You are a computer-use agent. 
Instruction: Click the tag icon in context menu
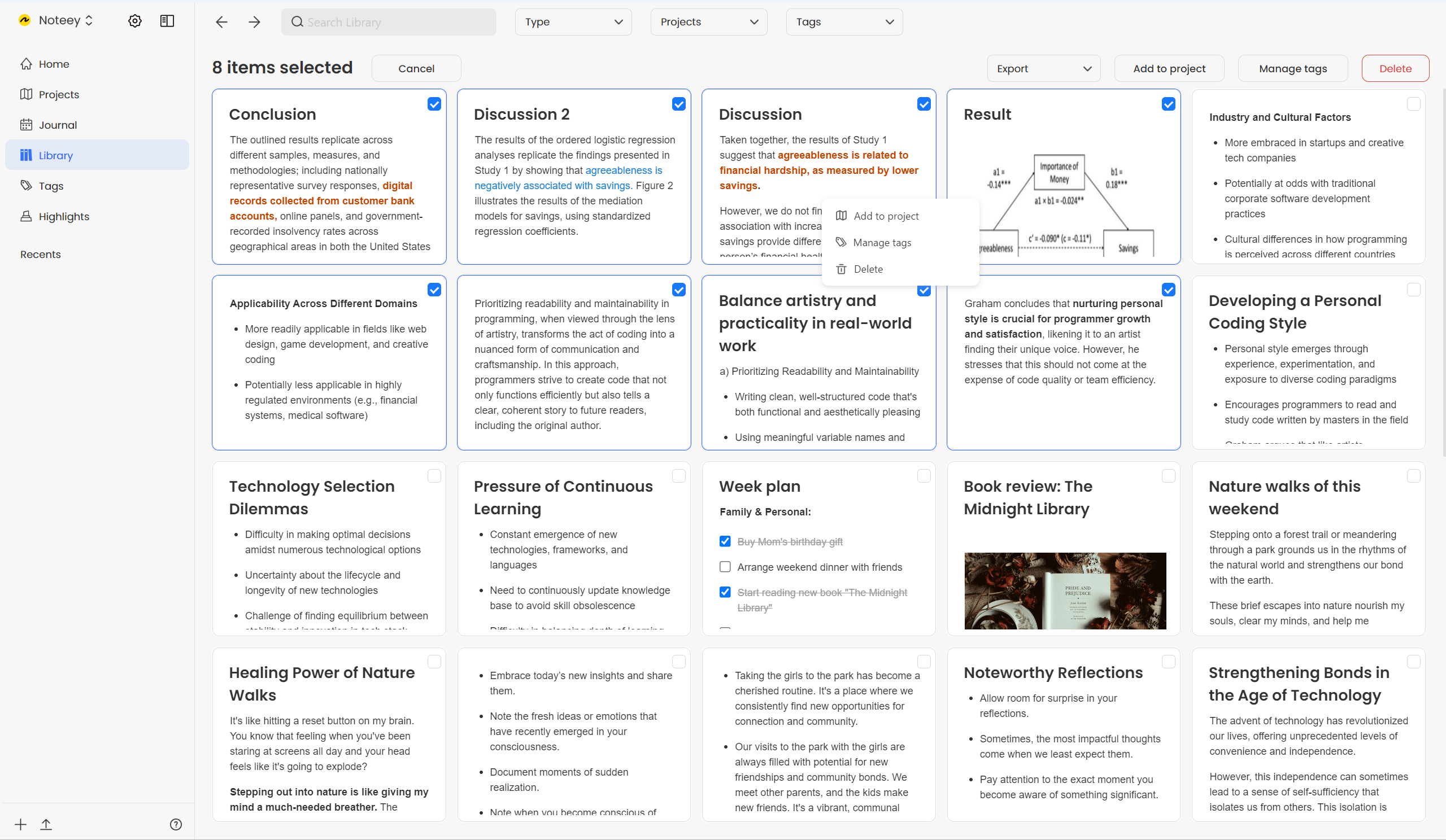(x=841, y=242)
